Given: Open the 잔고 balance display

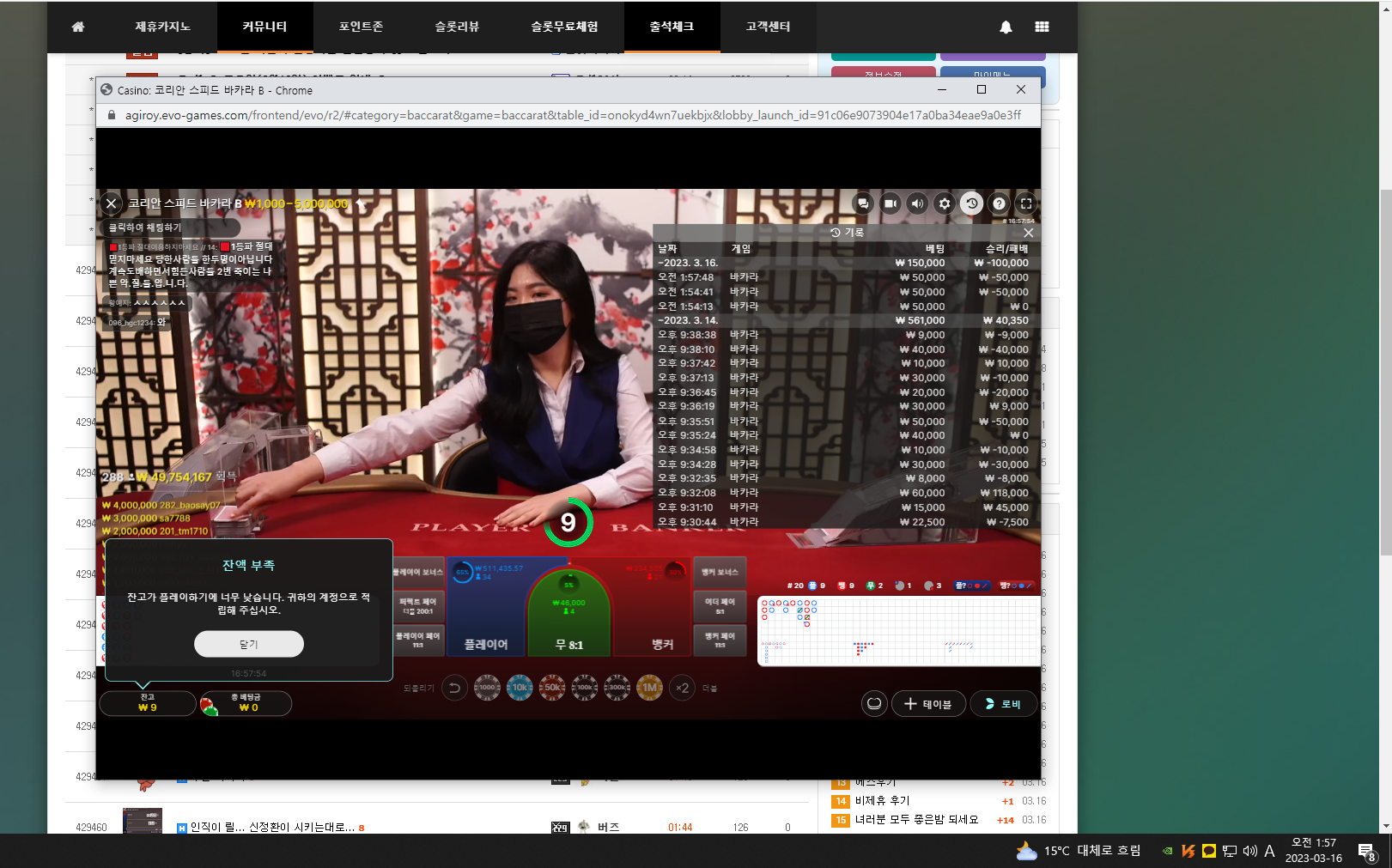Looking at the screenshot, I should [x=148, y=703].
